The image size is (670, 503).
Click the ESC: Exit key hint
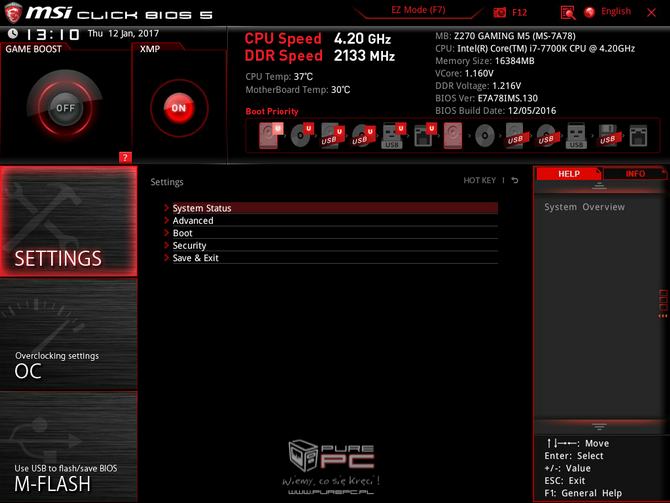click(564, 480)
